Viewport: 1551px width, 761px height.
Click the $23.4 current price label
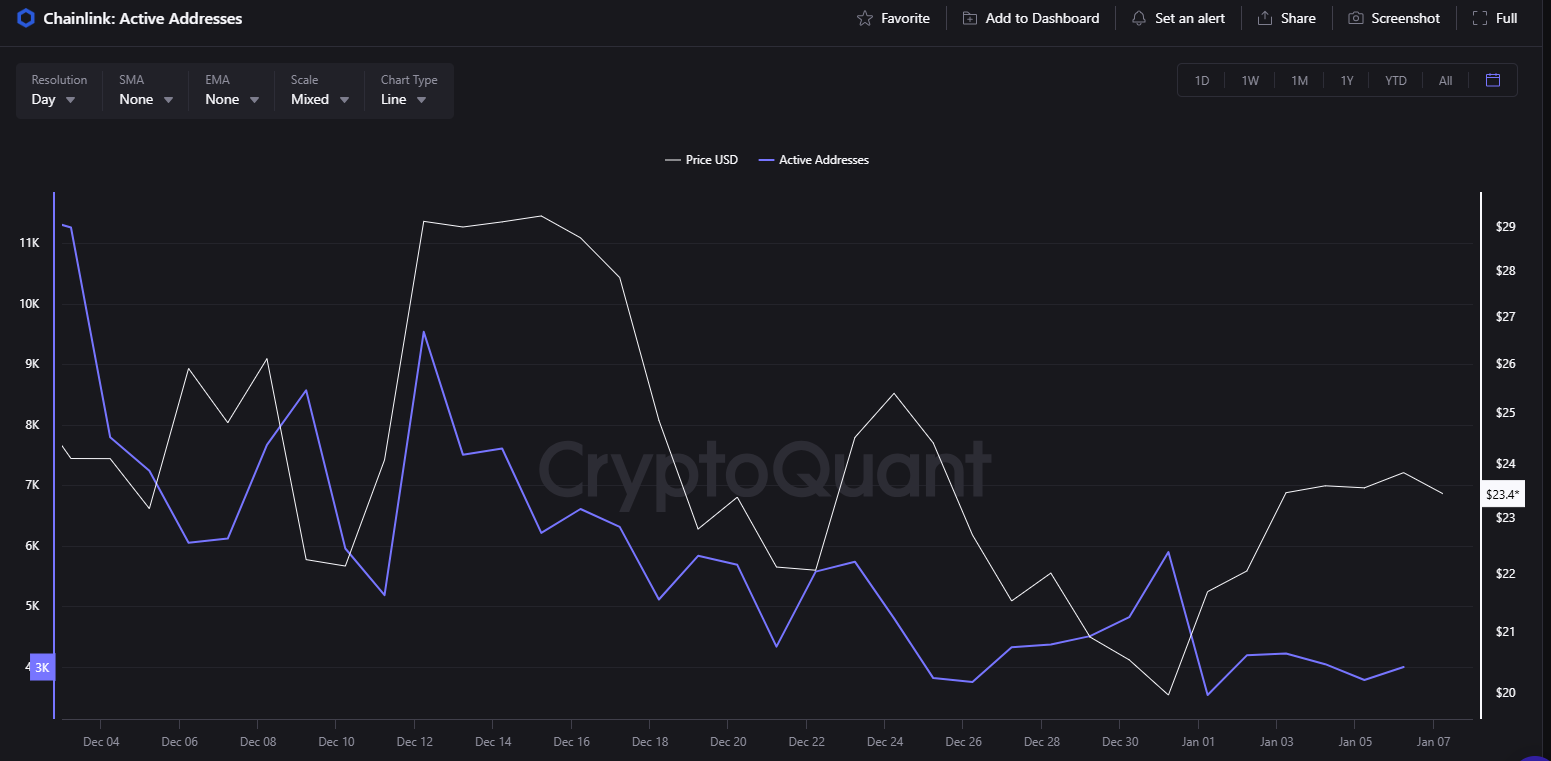[x=1502, y=494]
